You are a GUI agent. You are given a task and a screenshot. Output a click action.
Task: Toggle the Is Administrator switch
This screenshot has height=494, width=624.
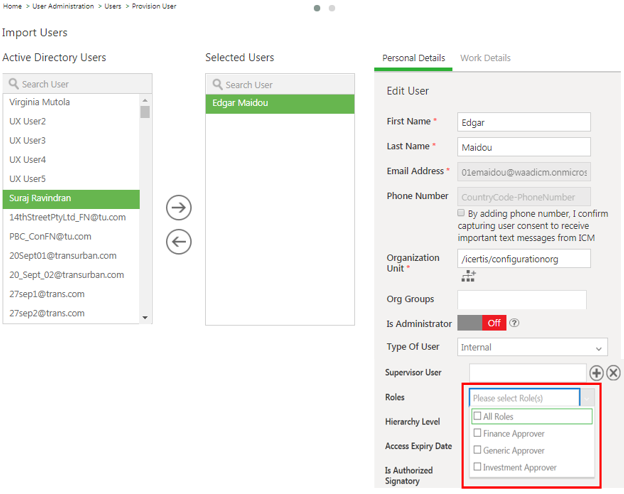(x=481, y=323)
